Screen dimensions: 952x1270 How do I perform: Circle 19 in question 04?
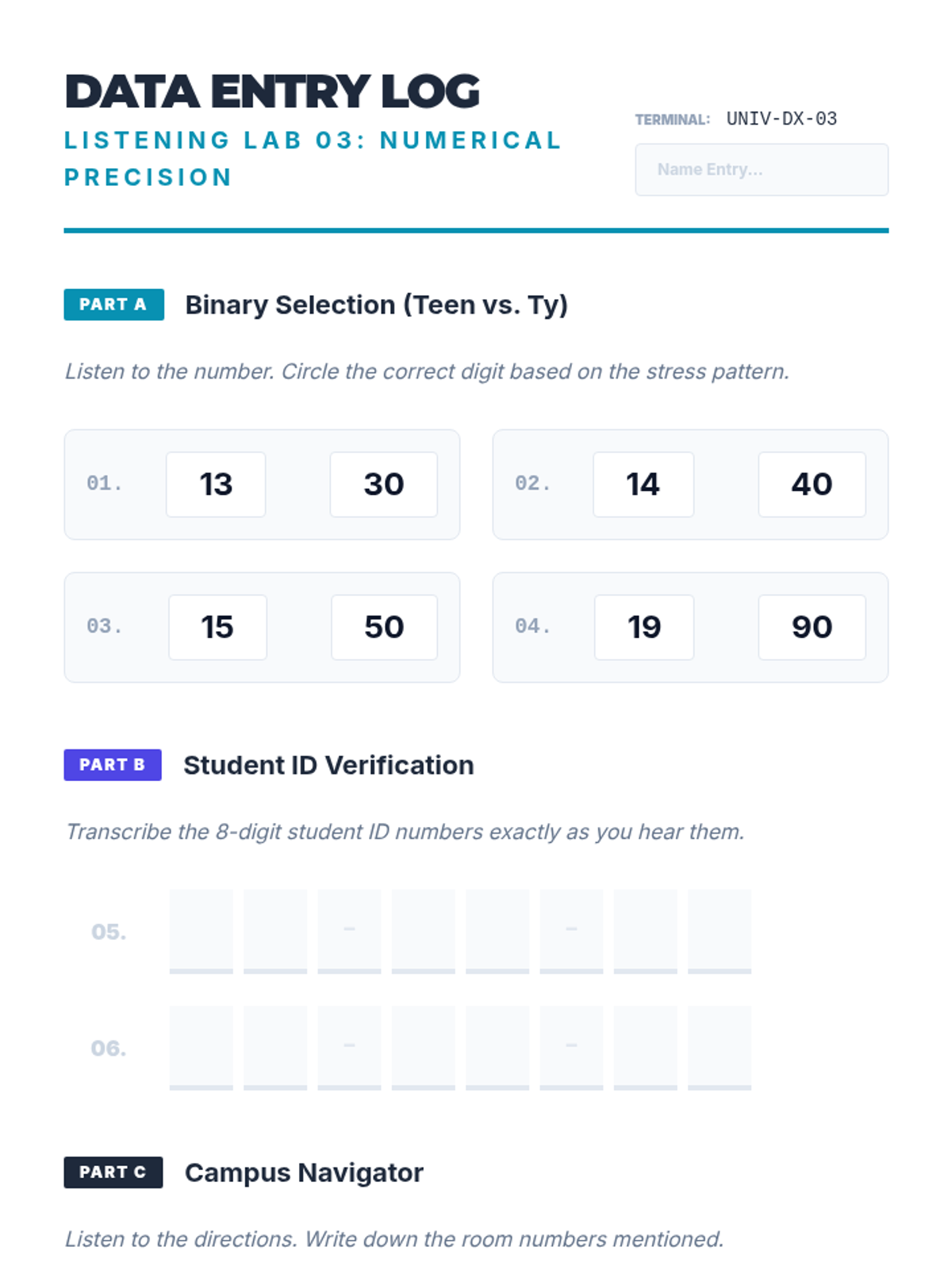tap(643, 627)
